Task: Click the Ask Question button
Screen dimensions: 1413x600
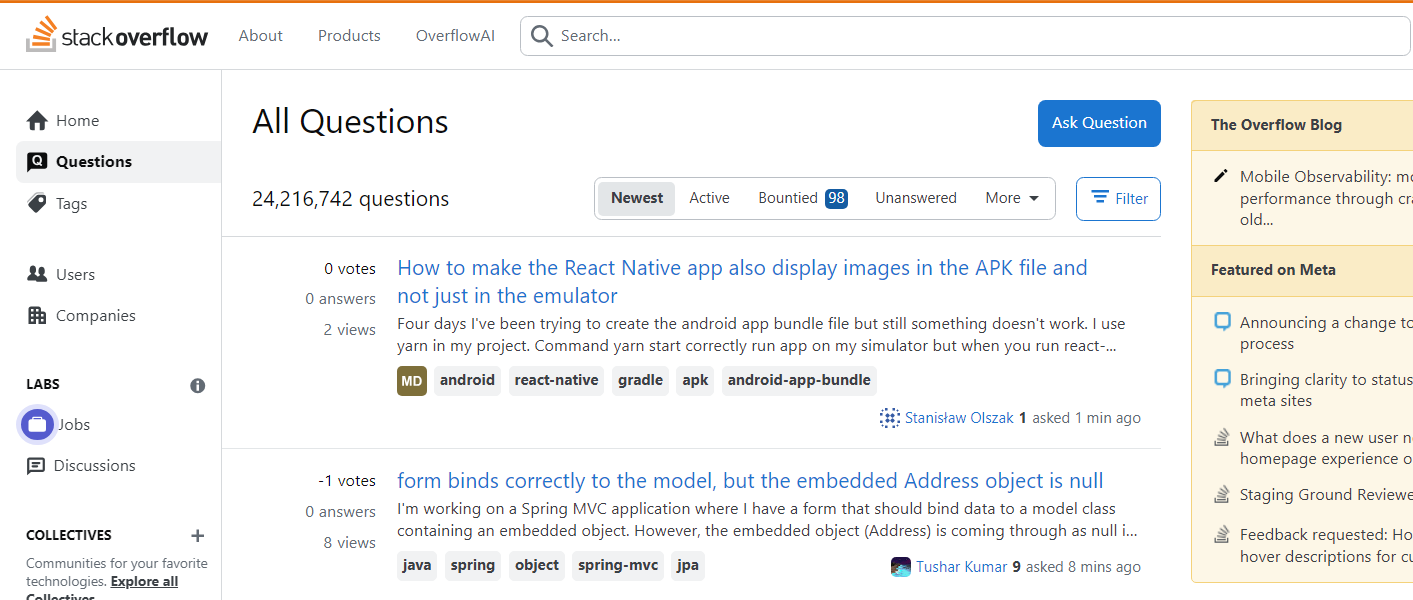Action: 1098,123
